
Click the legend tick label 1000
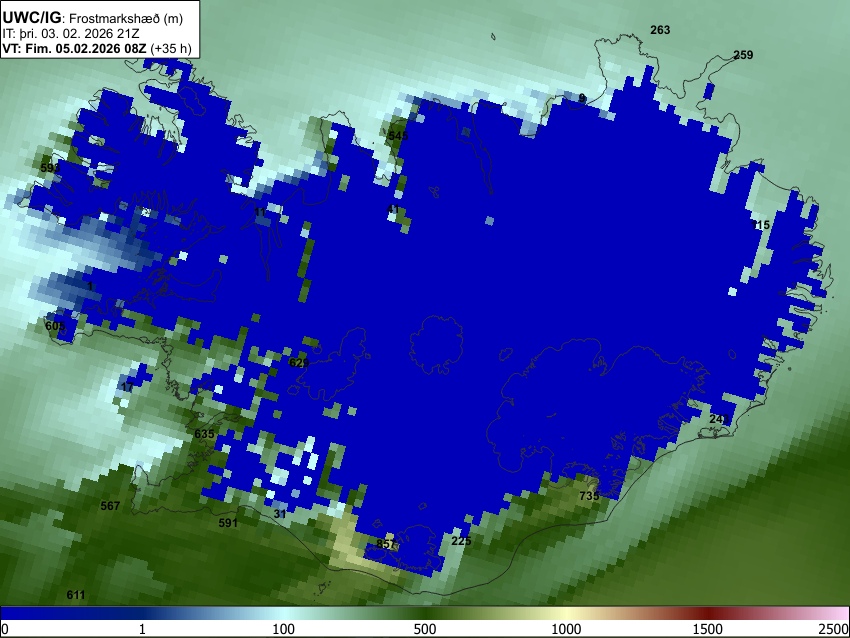click(x=566, y=629)
